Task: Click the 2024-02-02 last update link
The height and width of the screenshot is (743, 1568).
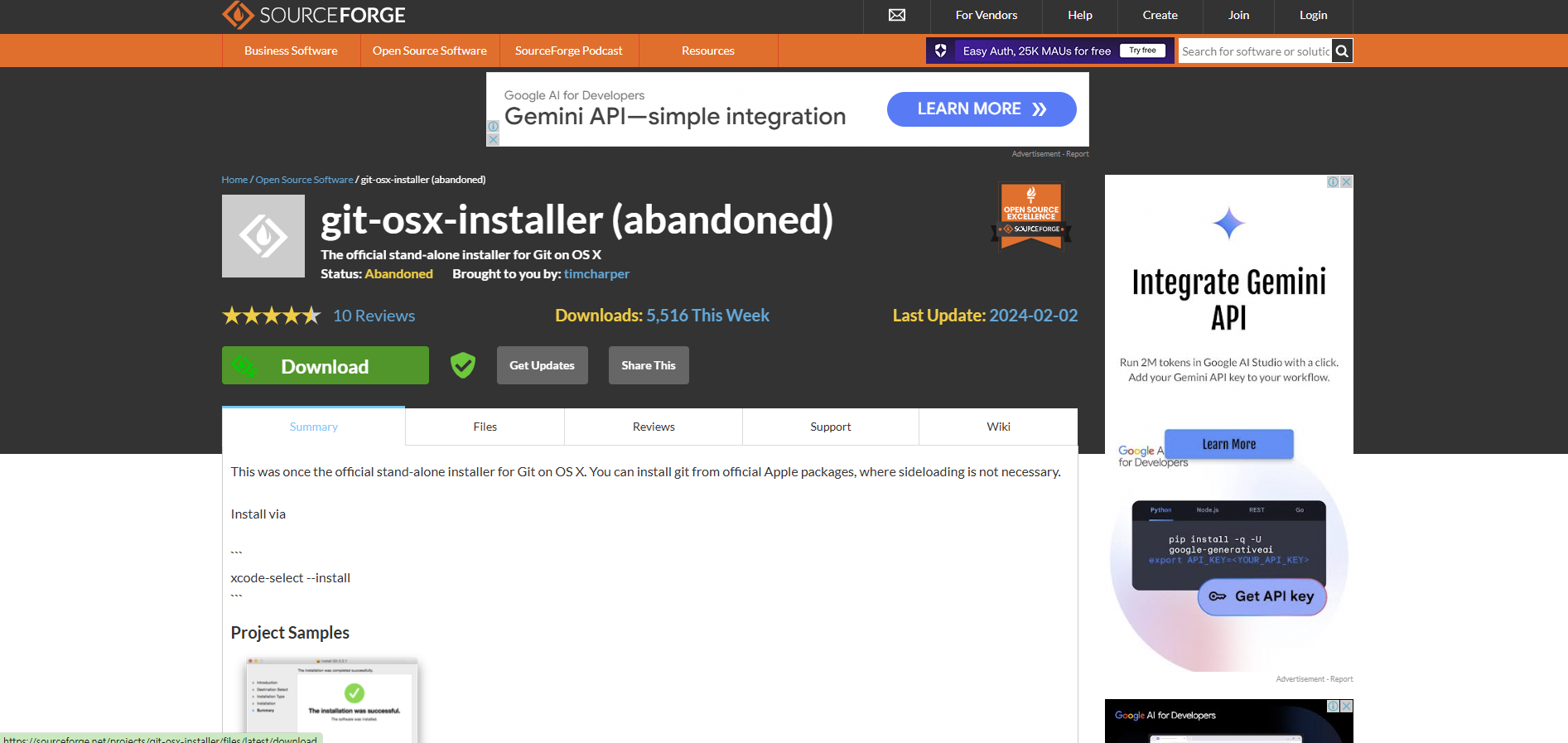Action: 1034,316
